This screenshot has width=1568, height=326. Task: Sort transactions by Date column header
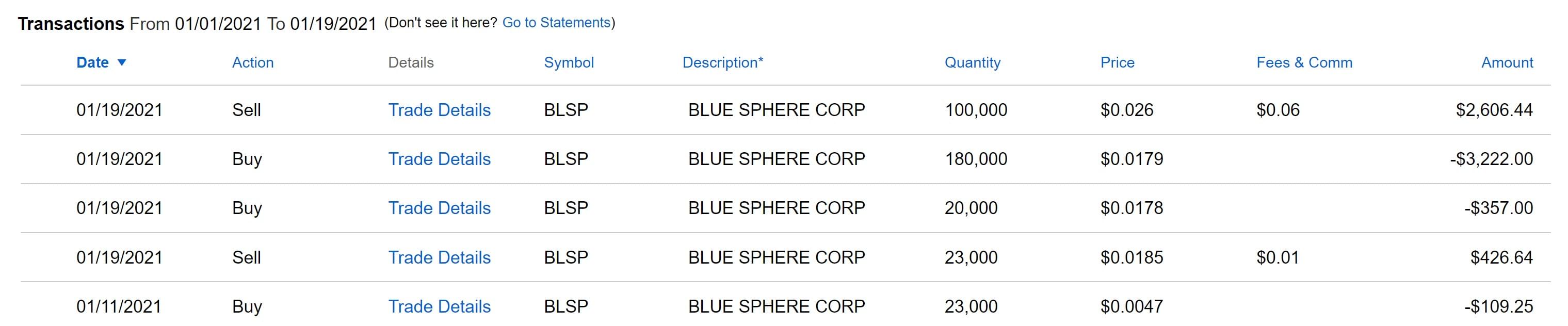click(92, 62)
